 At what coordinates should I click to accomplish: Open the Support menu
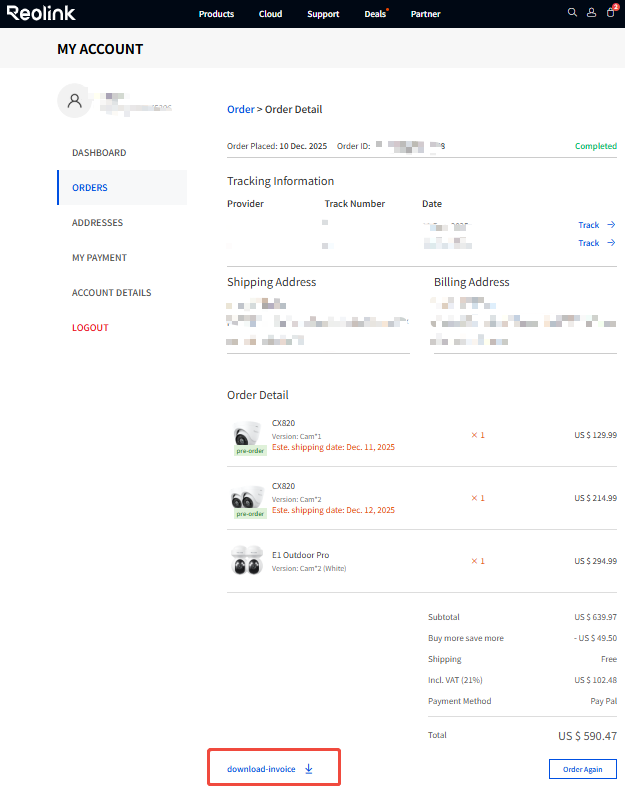click(x=323, y=14)
